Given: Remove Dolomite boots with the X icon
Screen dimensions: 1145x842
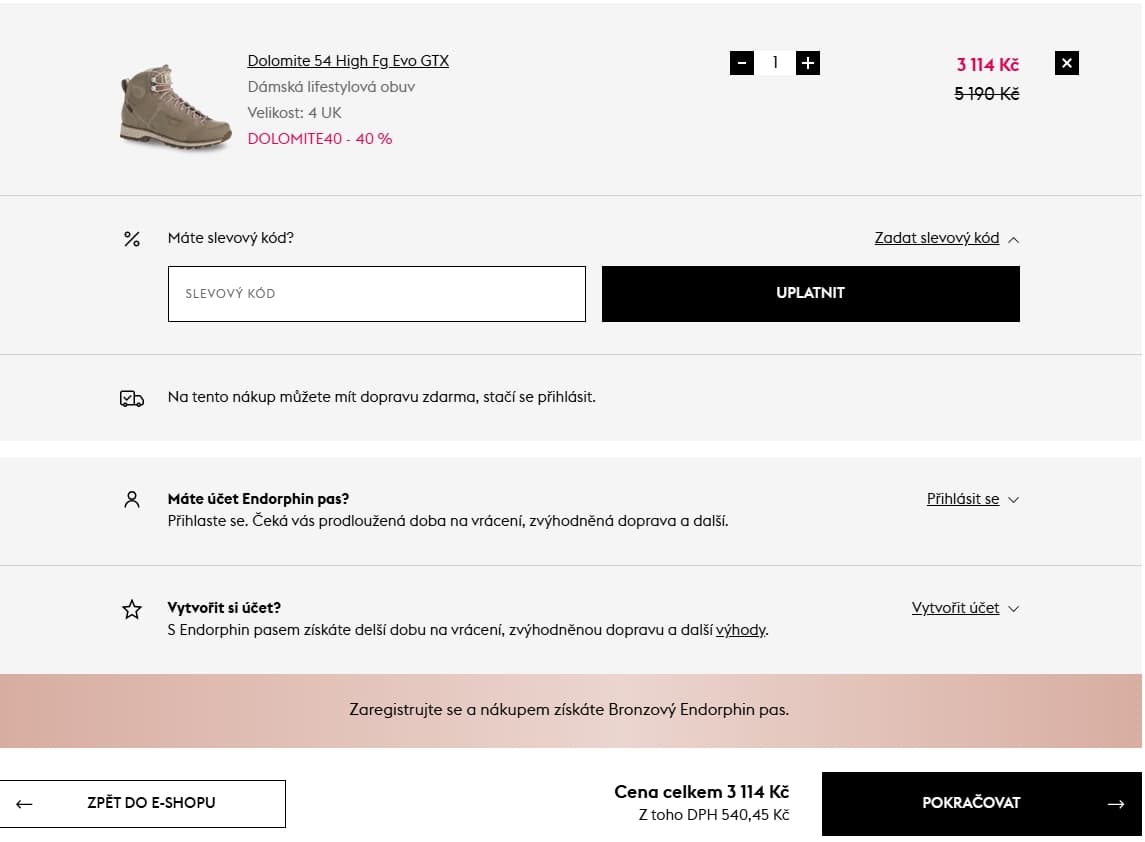Looking at the screenshot, I should click(1067, 63).
